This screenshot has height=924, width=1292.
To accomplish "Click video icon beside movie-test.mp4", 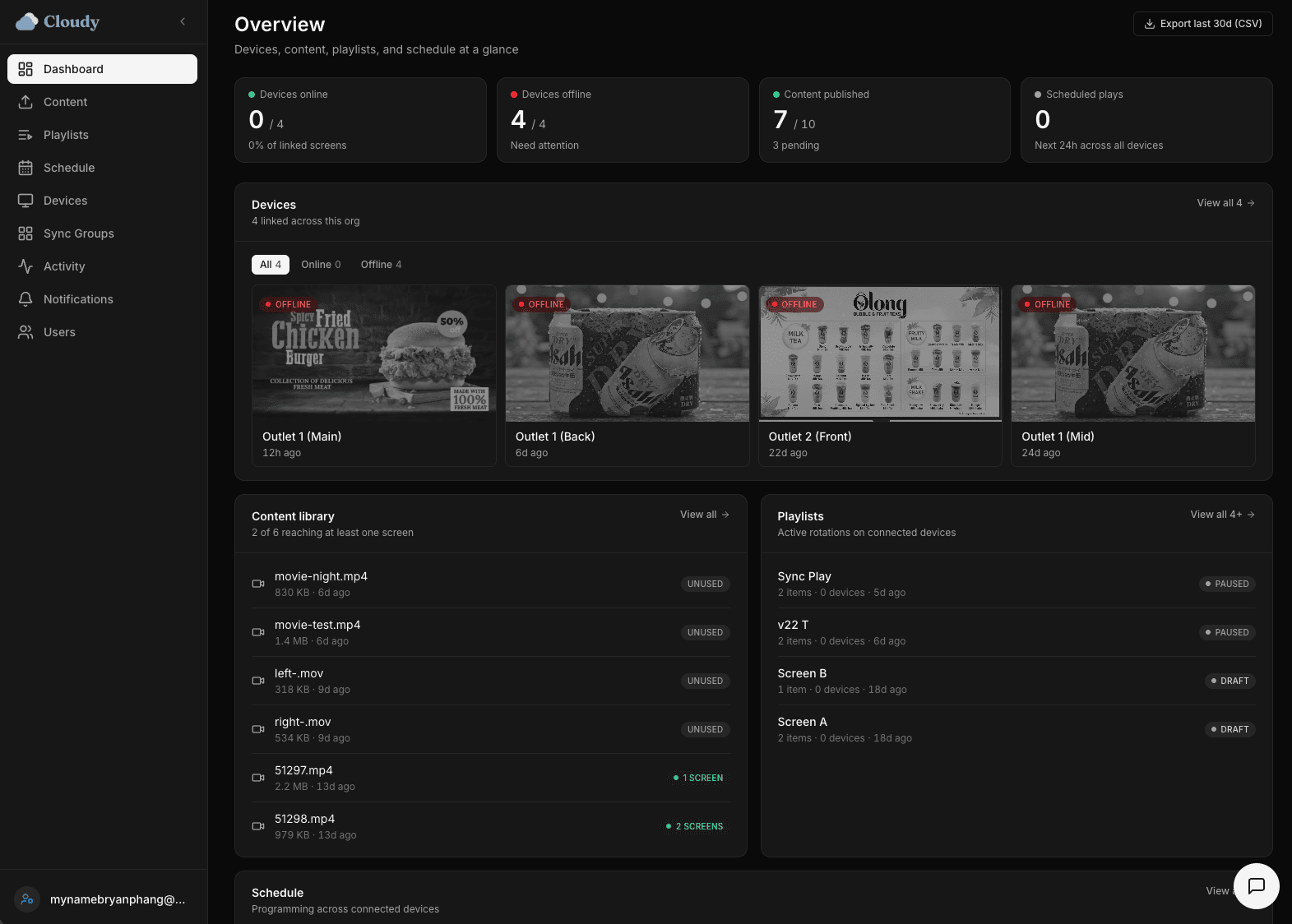I will [258, 632].
